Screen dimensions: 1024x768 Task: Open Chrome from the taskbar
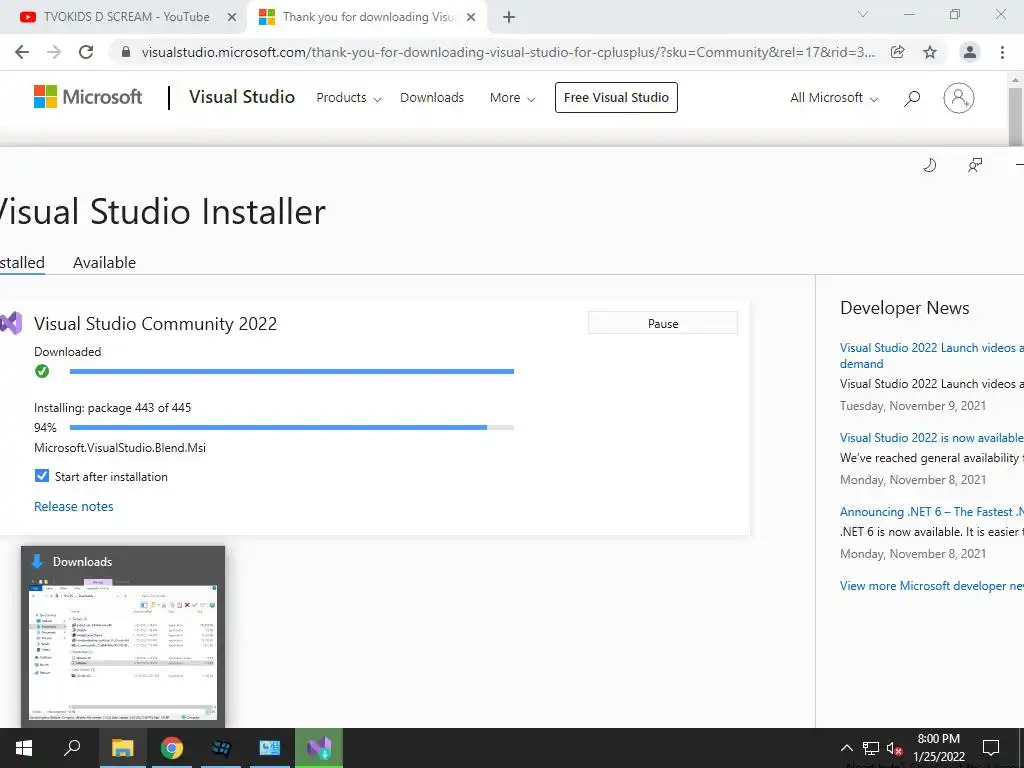tap(172, 748)
